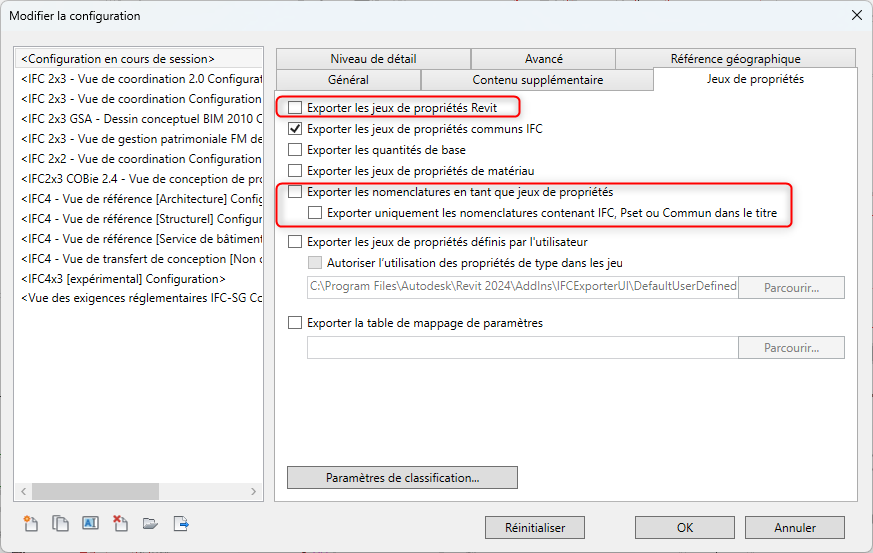Viewport: 873px width, 553px height.
Task: Click the rename configuration icon
Action: coord(90,523)
